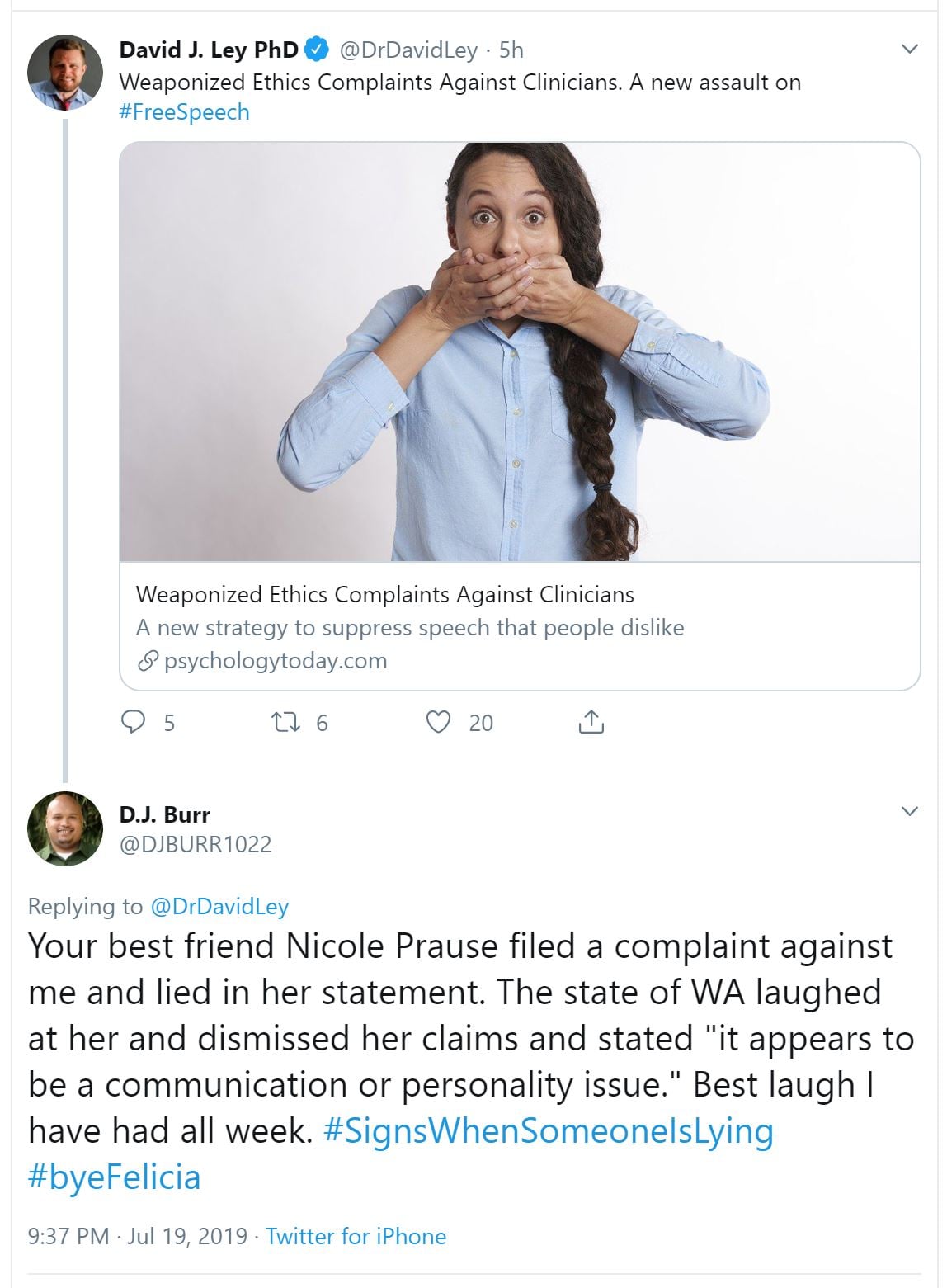Image resolution: width=947 pixels, height=1288 pixels.
Task: Open the #SignsWhenSomeoneIsLying hashtag
Action: pyautogui.click(x=549, y=1130)
